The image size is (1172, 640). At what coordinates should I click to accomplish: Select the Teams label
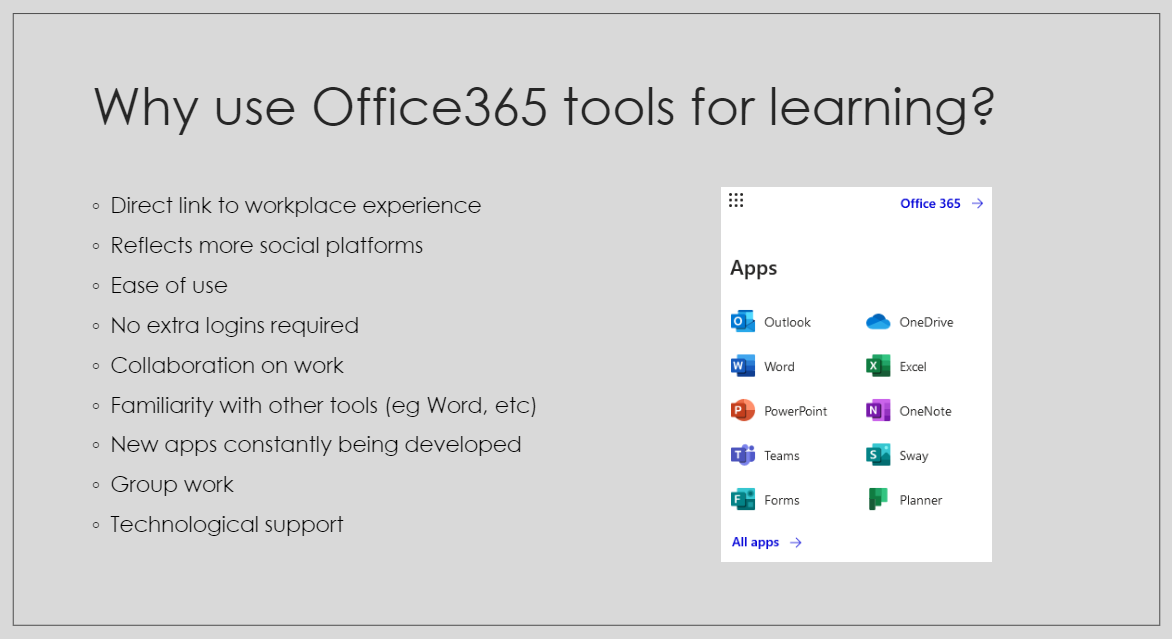coord(782,455)
